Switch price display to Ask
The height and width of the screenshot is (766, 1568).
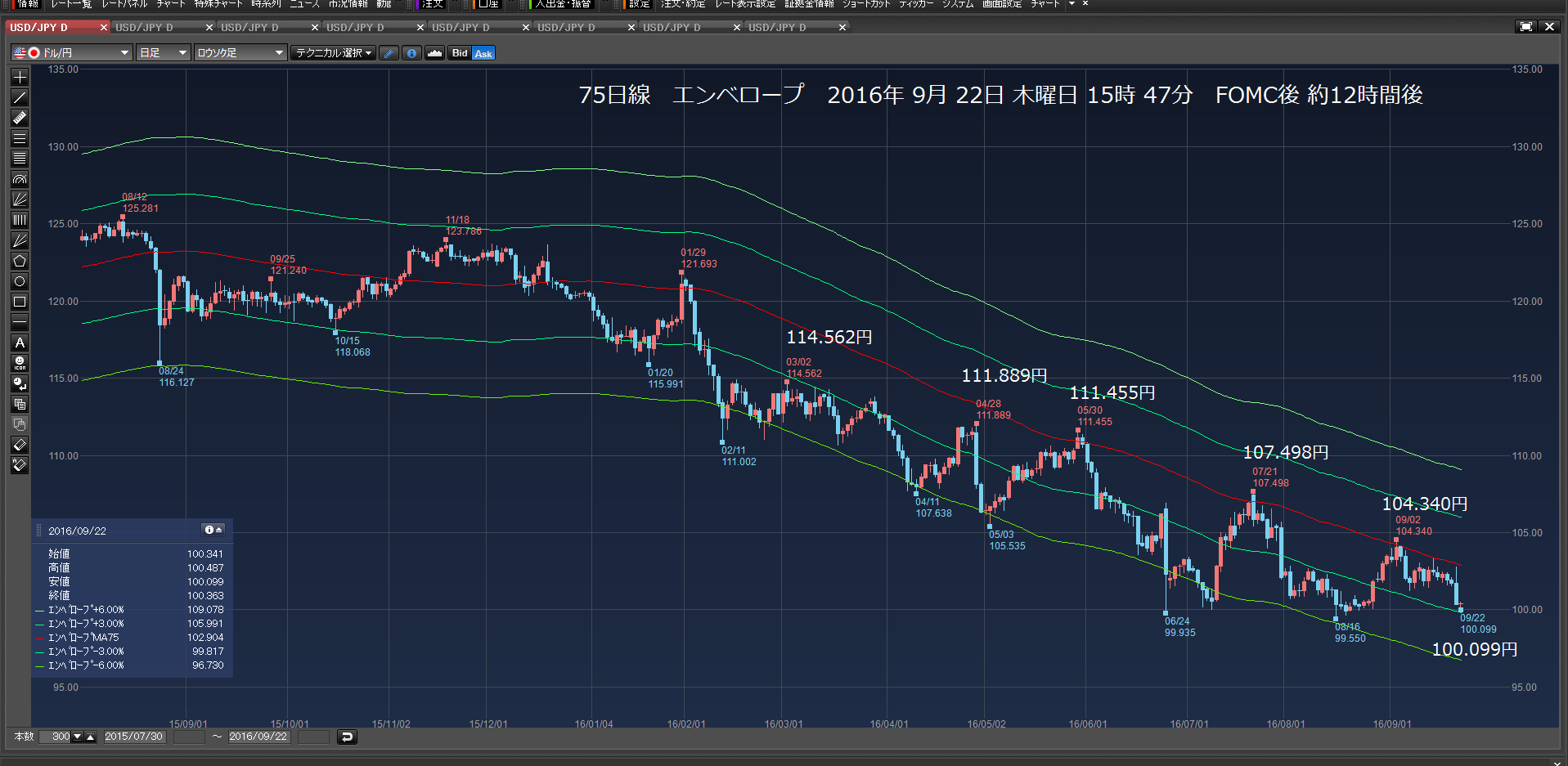coord(483,53)
